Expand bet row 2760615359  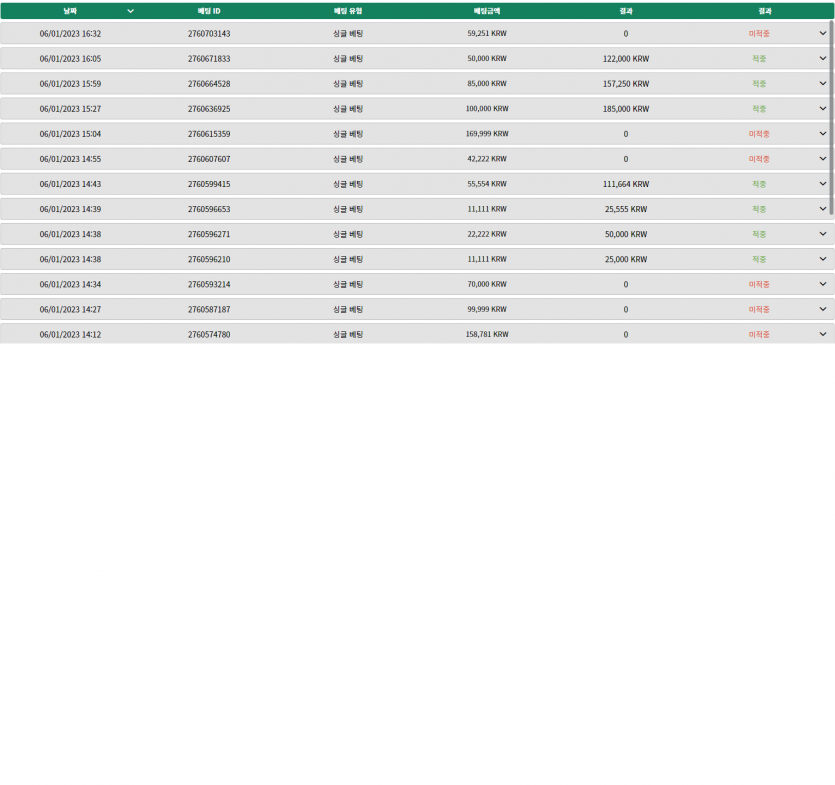click(823, 133)
